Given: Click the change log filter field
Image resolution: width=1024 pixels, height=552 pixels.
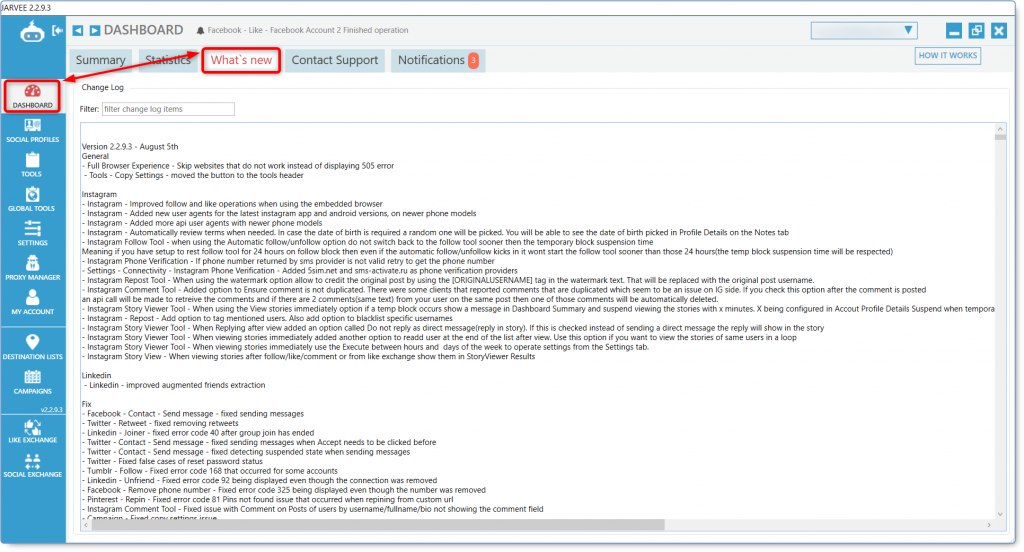Looking at the screenshot, I should pos(168,108).
